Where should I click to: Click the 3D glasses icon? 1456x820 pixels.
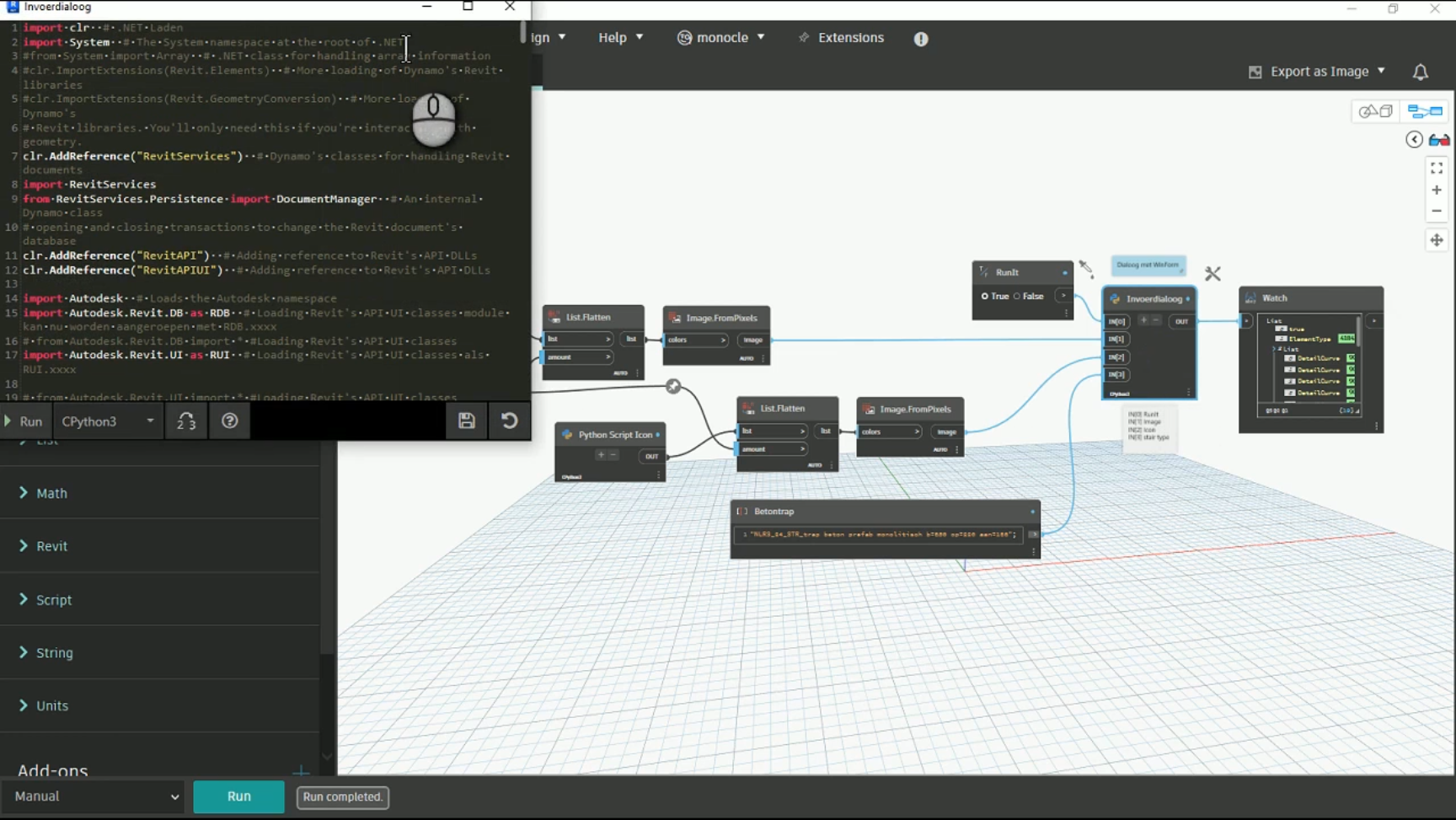tap(1439, 140)
